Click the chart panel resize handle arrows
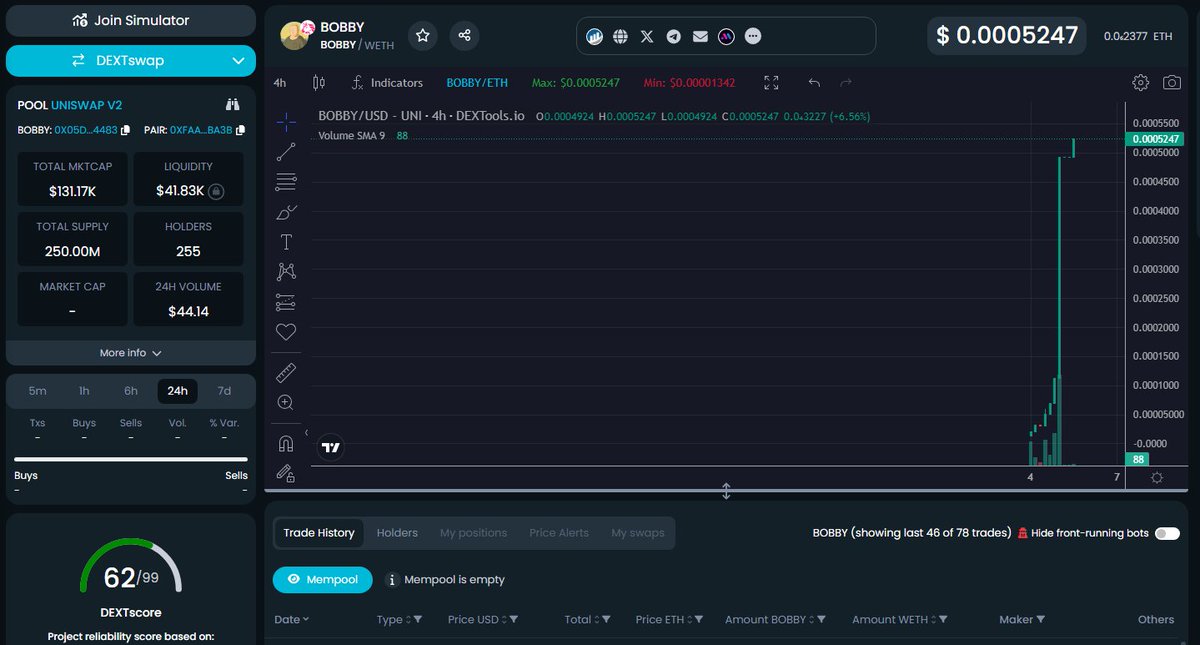The image size is (1200, 645). [x=727, y=491]
